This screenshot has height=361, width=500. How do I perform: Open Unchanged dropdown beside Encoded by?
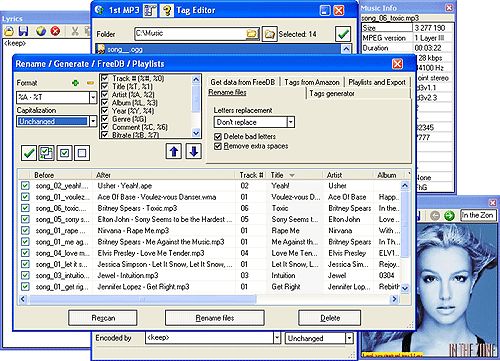[349, 338]
